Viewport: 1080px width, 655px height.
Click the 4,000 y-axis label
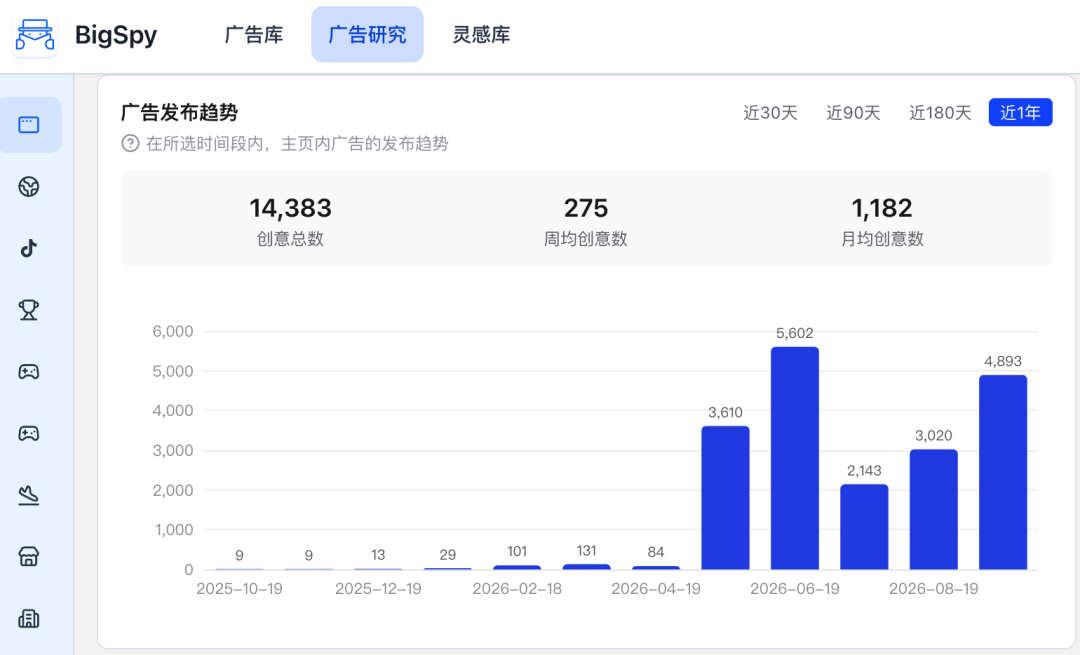[173, 410]
